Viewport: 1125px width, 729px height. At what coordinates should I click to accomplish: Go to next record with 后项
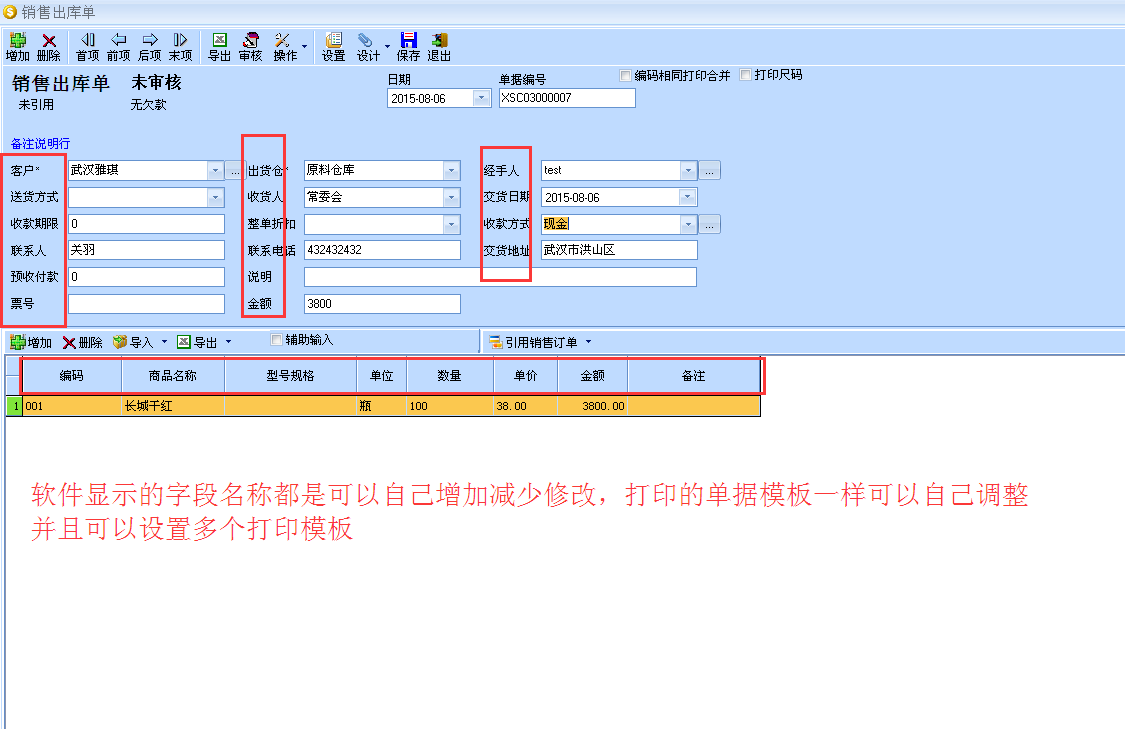pyautogui.click(x=149, y=47)
